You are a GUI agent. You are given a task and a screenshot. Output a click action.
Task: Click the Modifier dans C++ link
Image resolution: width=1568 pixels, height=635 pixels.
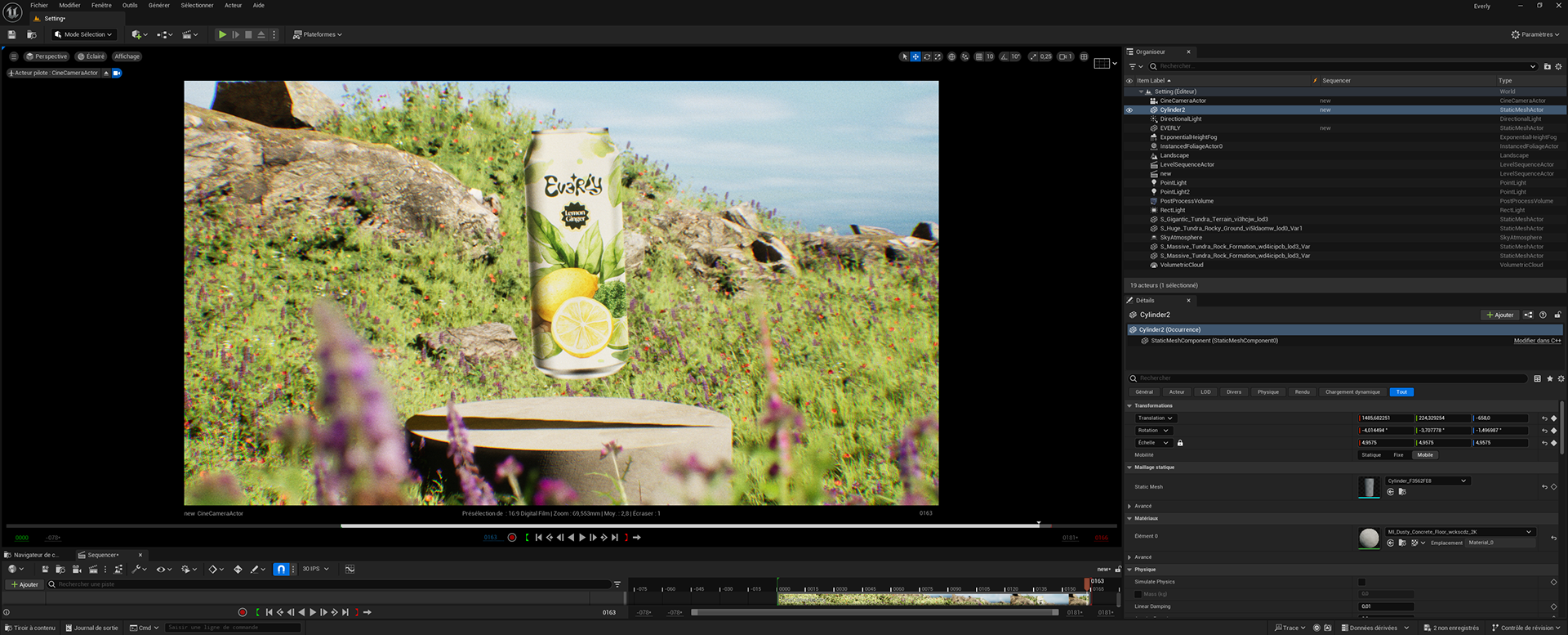(1537, 341)
